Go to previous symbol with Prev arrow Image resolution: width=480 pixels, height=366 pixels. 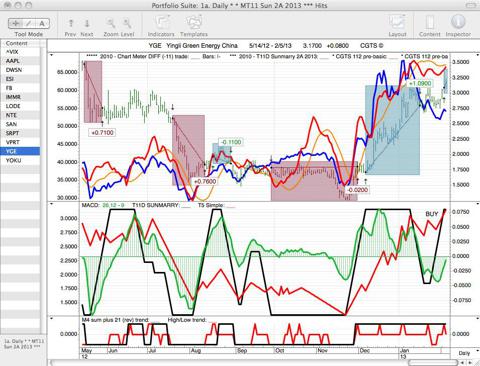click(71, 23)
